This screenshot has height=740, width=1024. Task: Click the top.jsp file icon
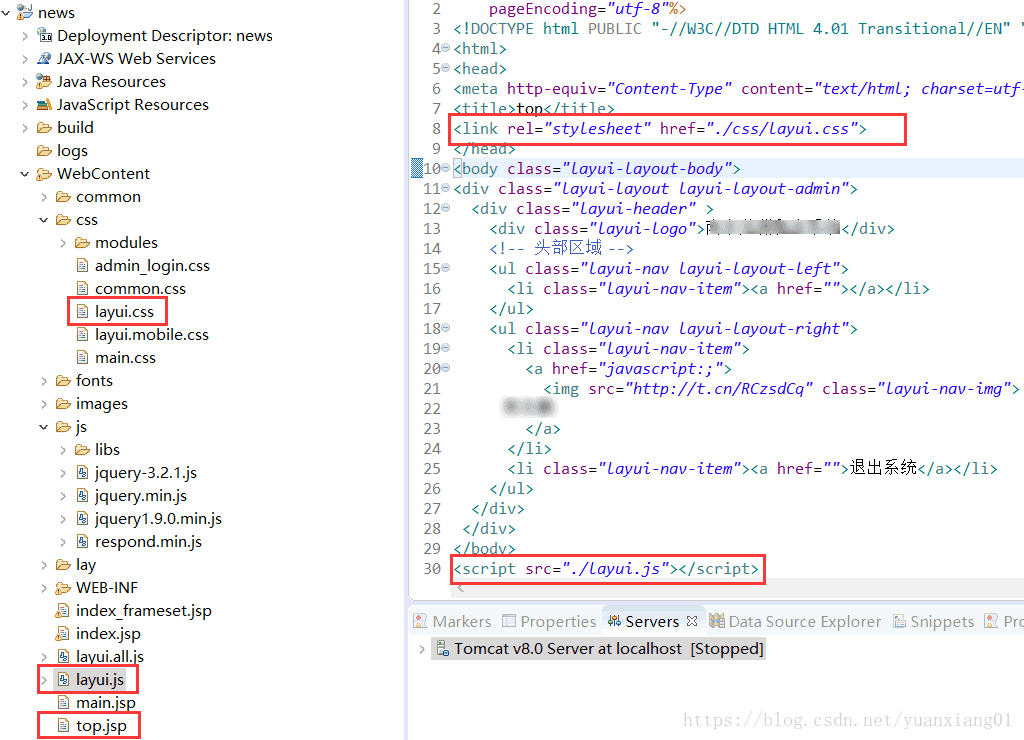63,725
